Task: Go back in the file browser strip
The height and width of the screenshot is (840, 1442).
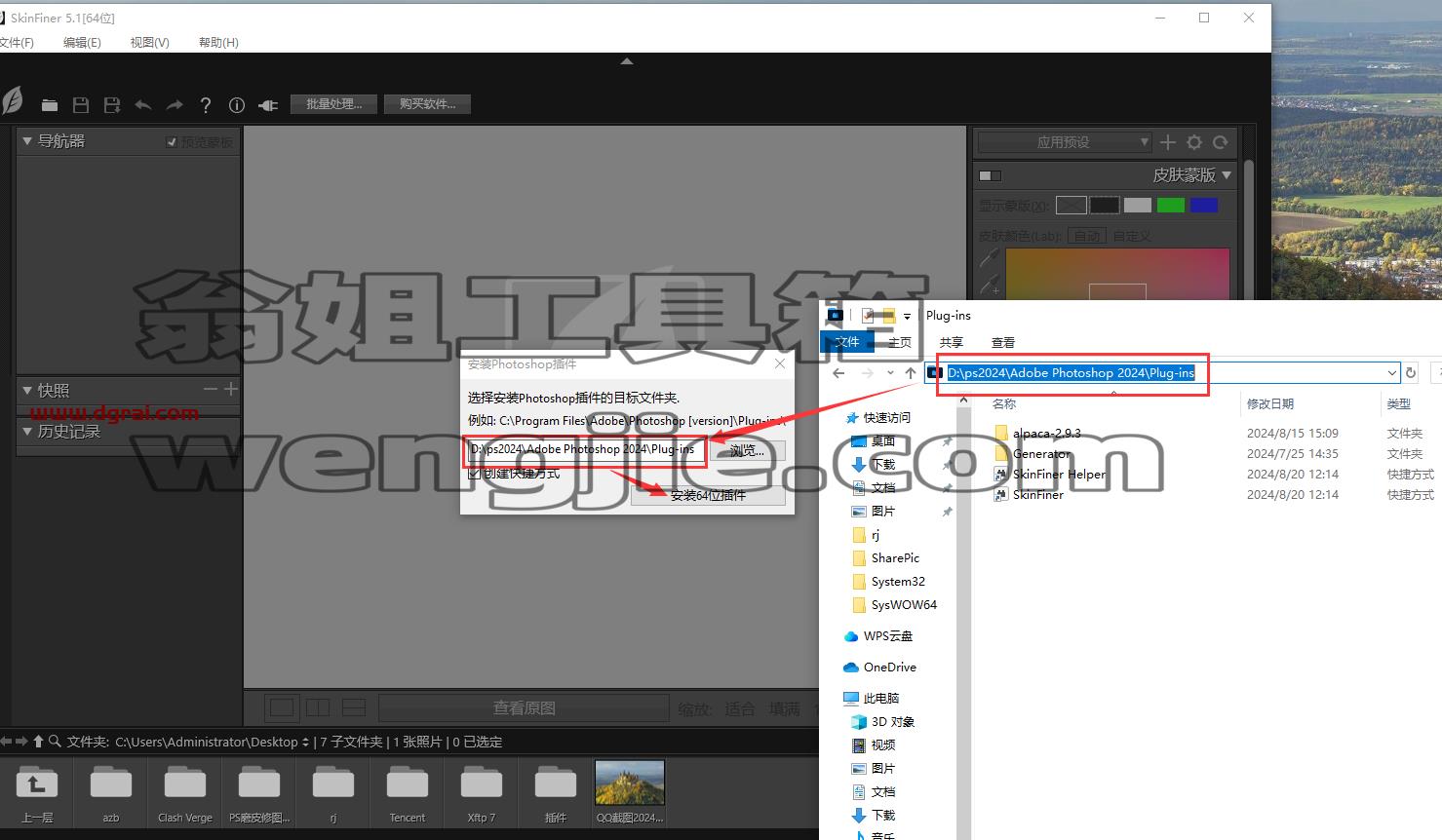Action: pyautogui.click(x=7, y=742)
